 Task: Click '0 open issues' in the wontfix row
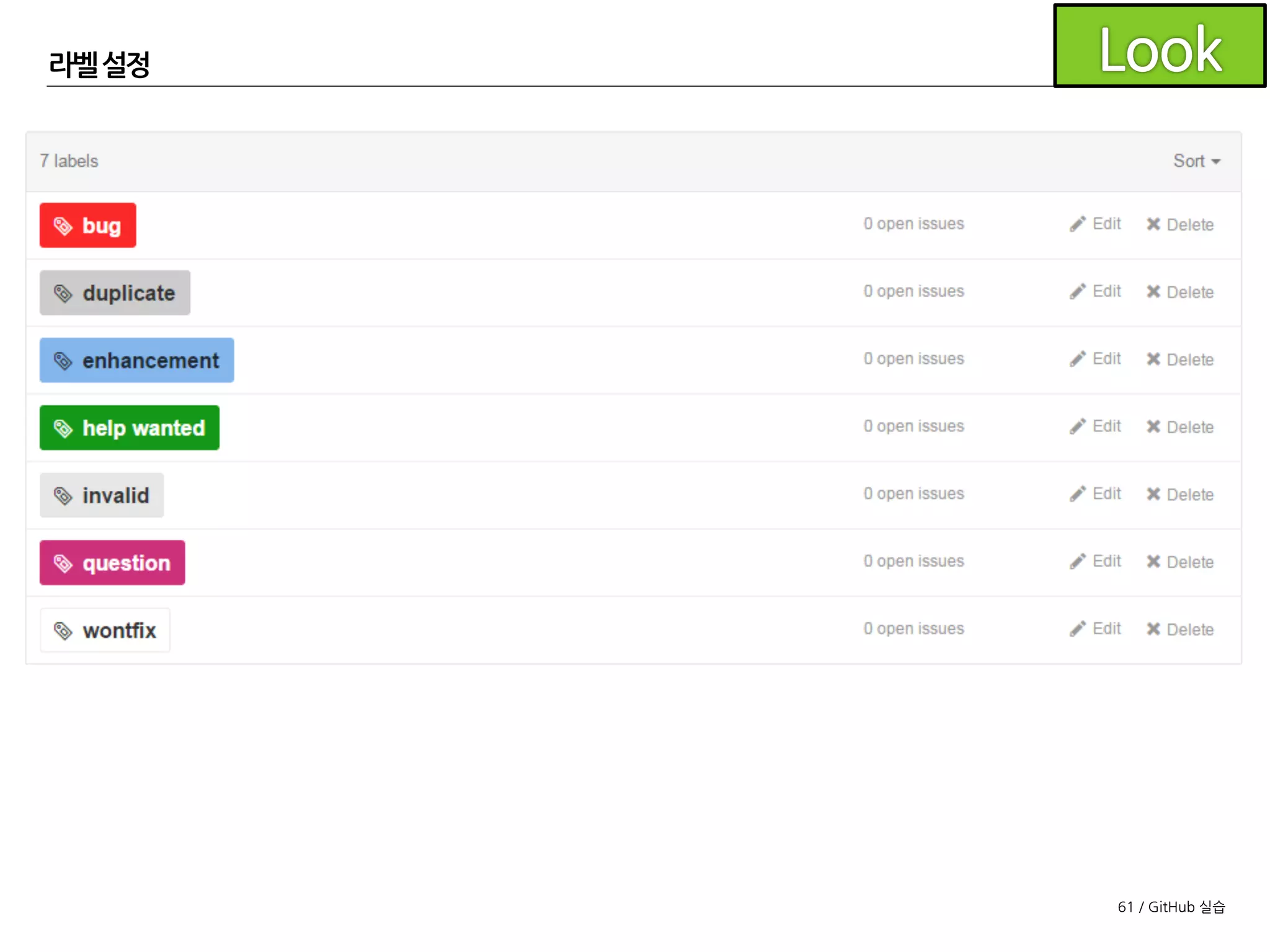tap(914, 629)
